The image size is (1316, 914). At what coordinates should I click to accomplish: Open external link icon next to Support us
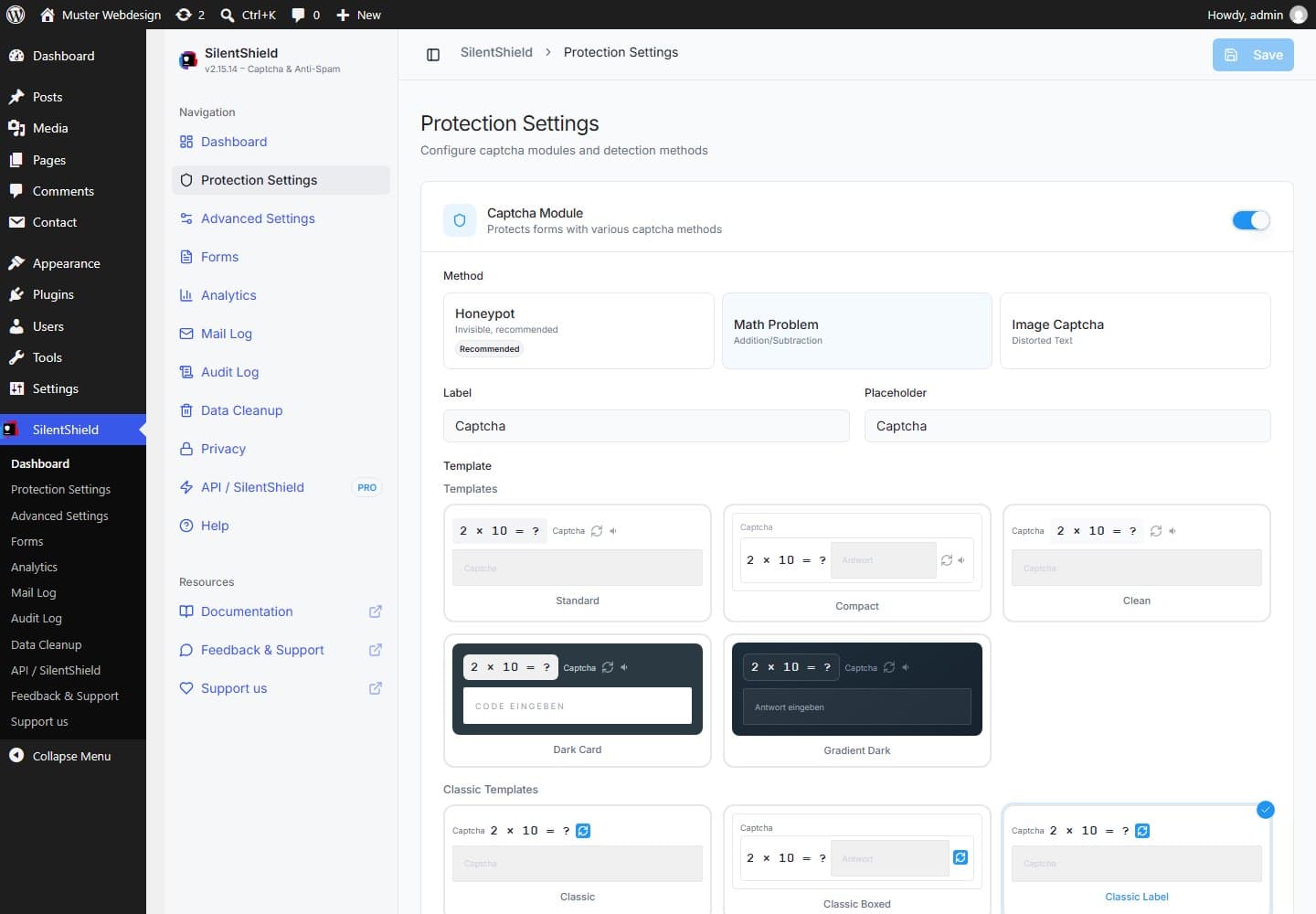click(x=375, y=688)
